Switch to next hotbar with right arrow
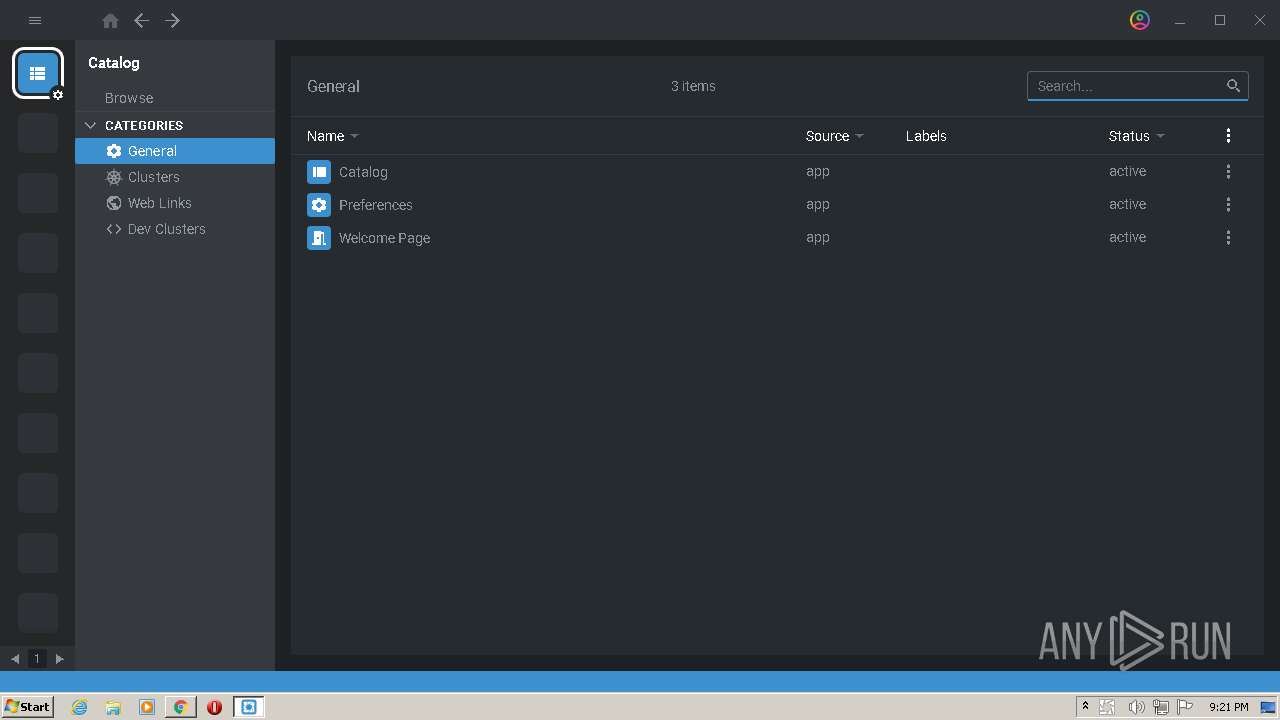Viewport: 1280px width, 720px height. tap(60, 658)
